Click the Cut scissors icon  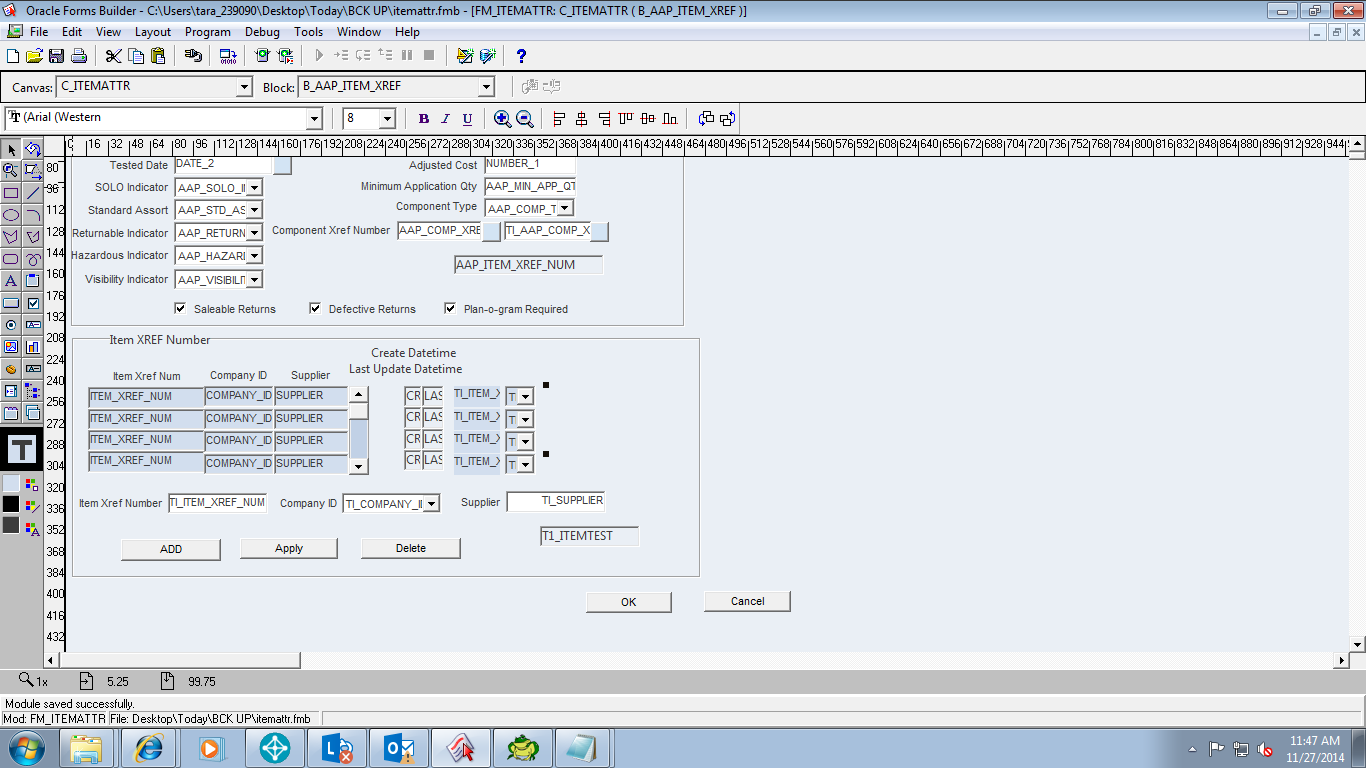point(113,56)
